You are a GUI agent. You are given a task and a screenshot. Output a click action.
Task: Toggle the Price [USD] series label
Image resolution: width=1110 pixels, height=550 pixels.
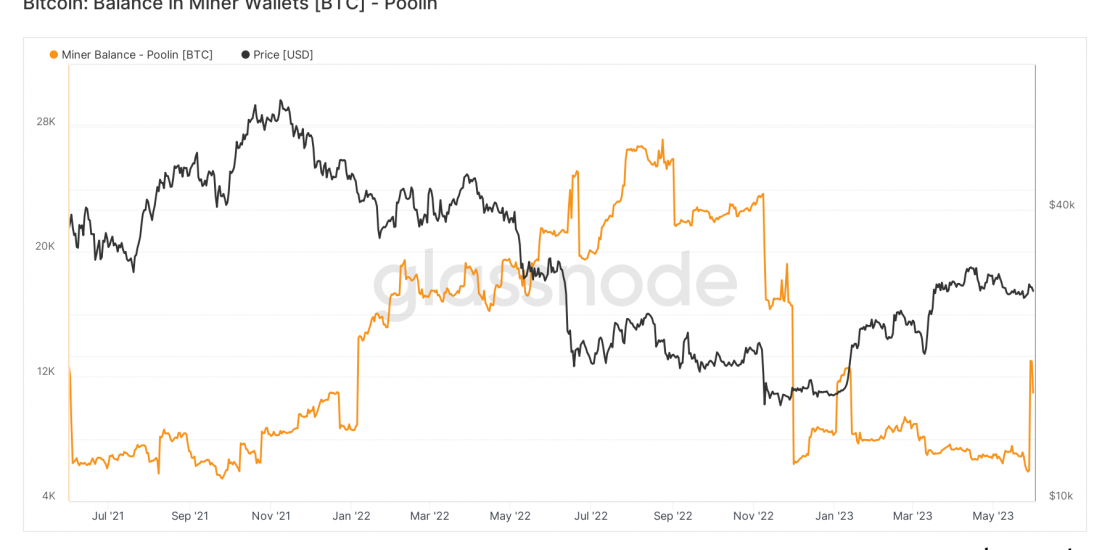283,55
